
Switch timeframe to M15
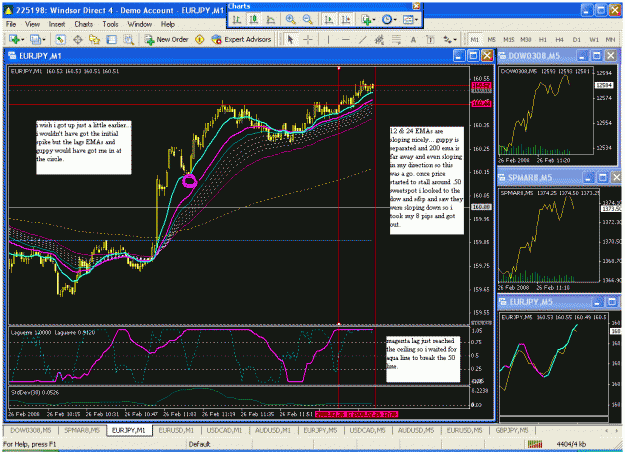click(509, 39)
